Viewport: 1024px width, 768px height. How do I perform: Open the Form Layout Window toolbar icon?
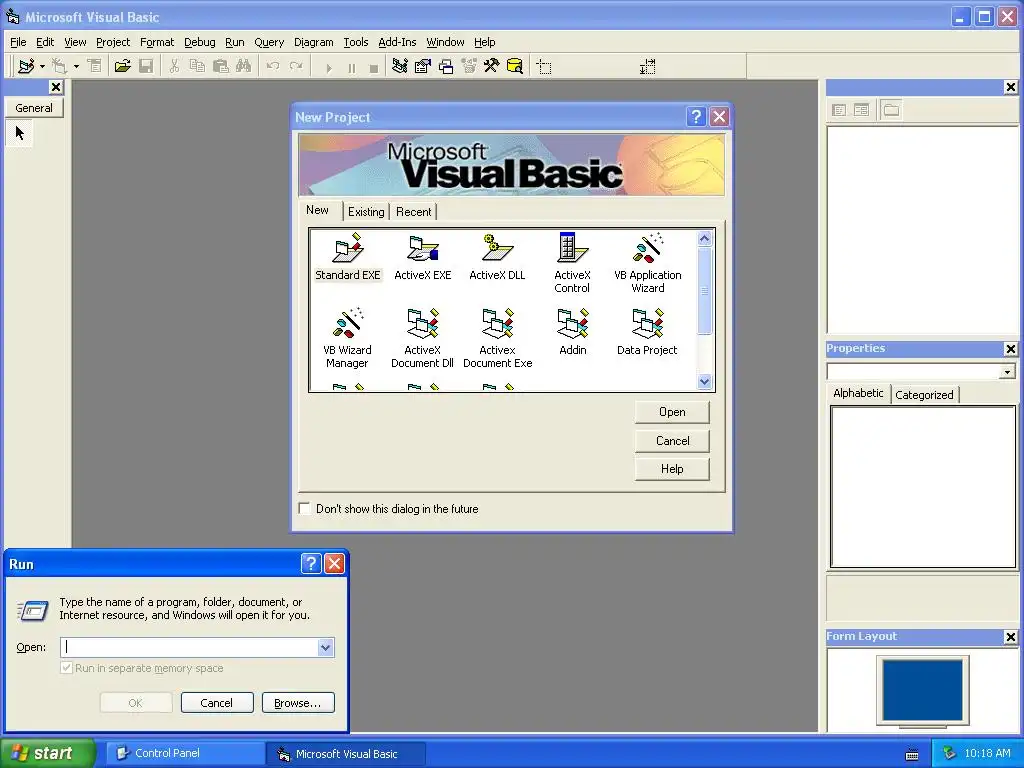pos(446,66)
